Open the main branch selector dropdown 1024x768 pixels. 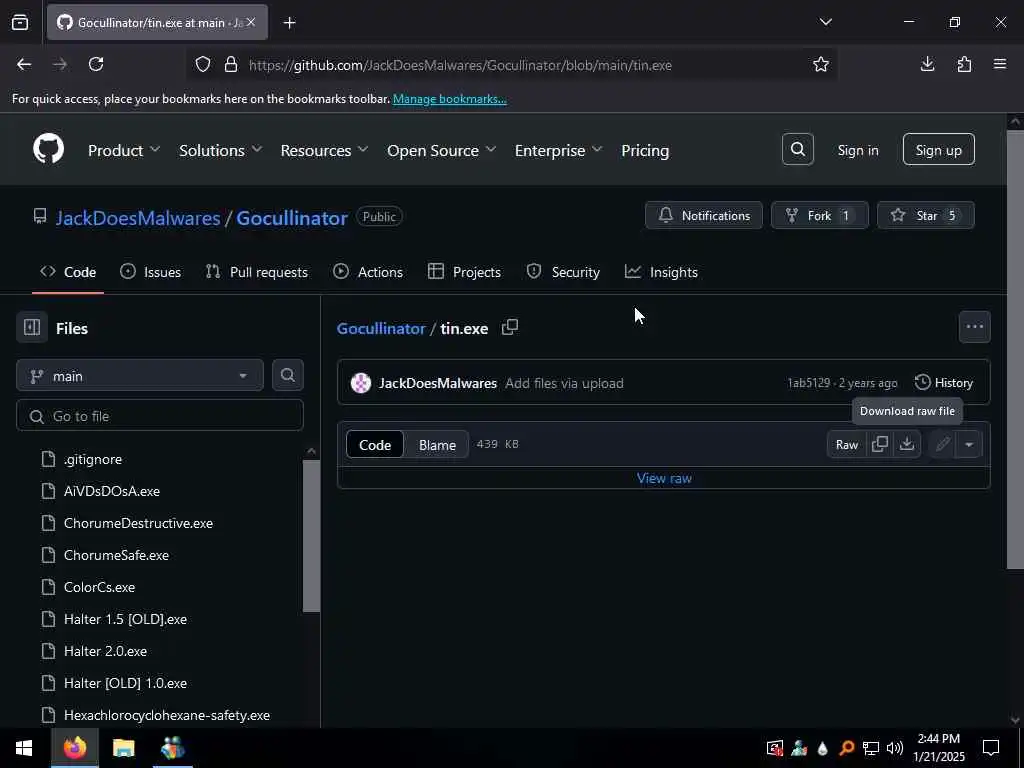[x=140, y=376]
